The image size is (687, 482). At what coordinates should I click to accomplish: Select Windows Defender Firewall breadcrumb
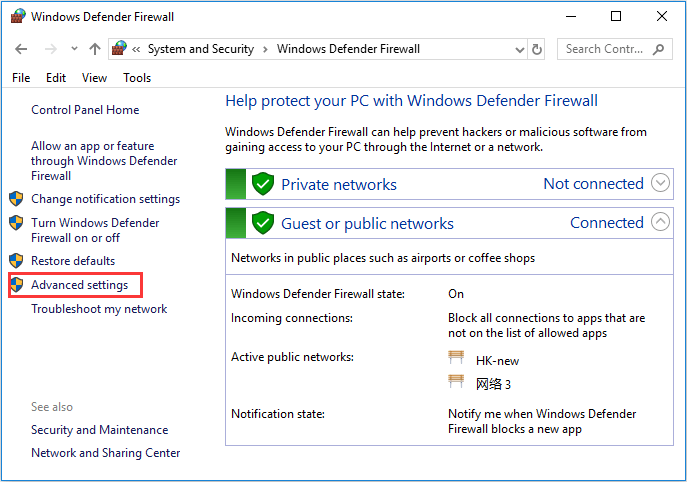348,49
